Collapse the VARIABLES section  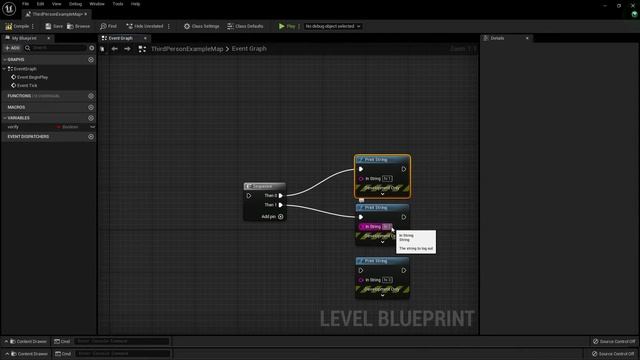[x=4, y=118]
